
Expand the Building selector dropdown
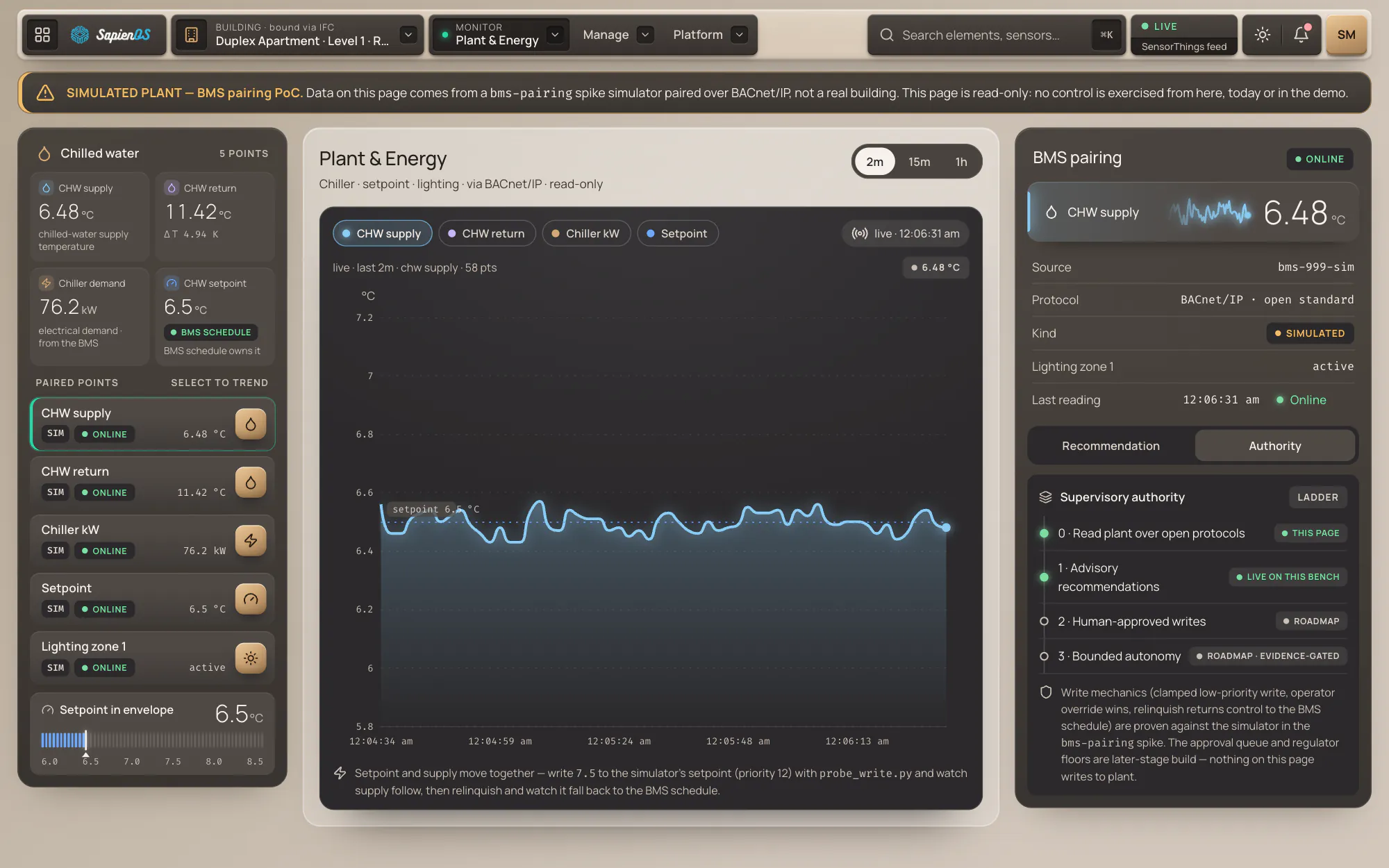click(408, 34)
